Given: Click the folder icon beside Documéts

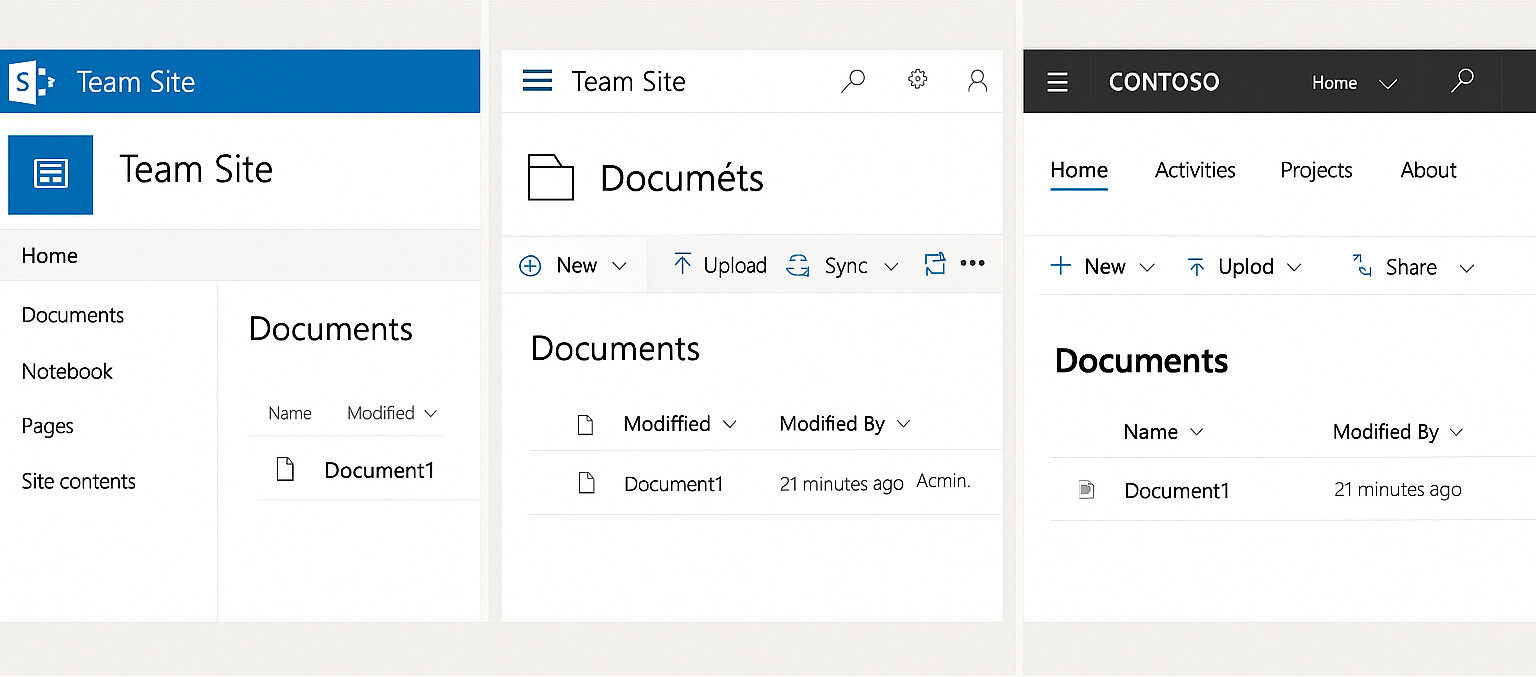Looking at the screenshot, I should point(550,178).
